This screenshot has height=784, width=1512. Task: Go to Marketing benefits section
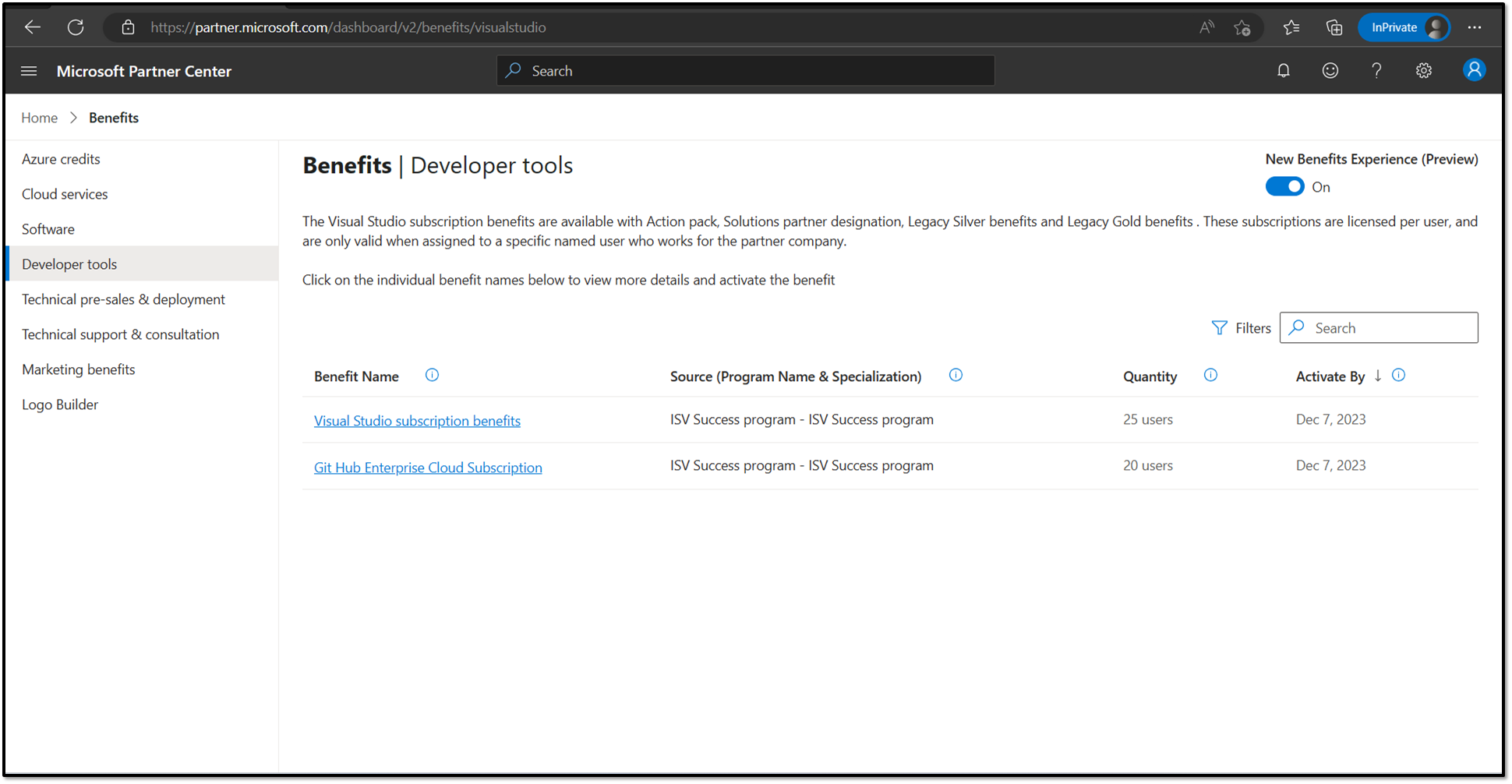click(x=78, y=369)
